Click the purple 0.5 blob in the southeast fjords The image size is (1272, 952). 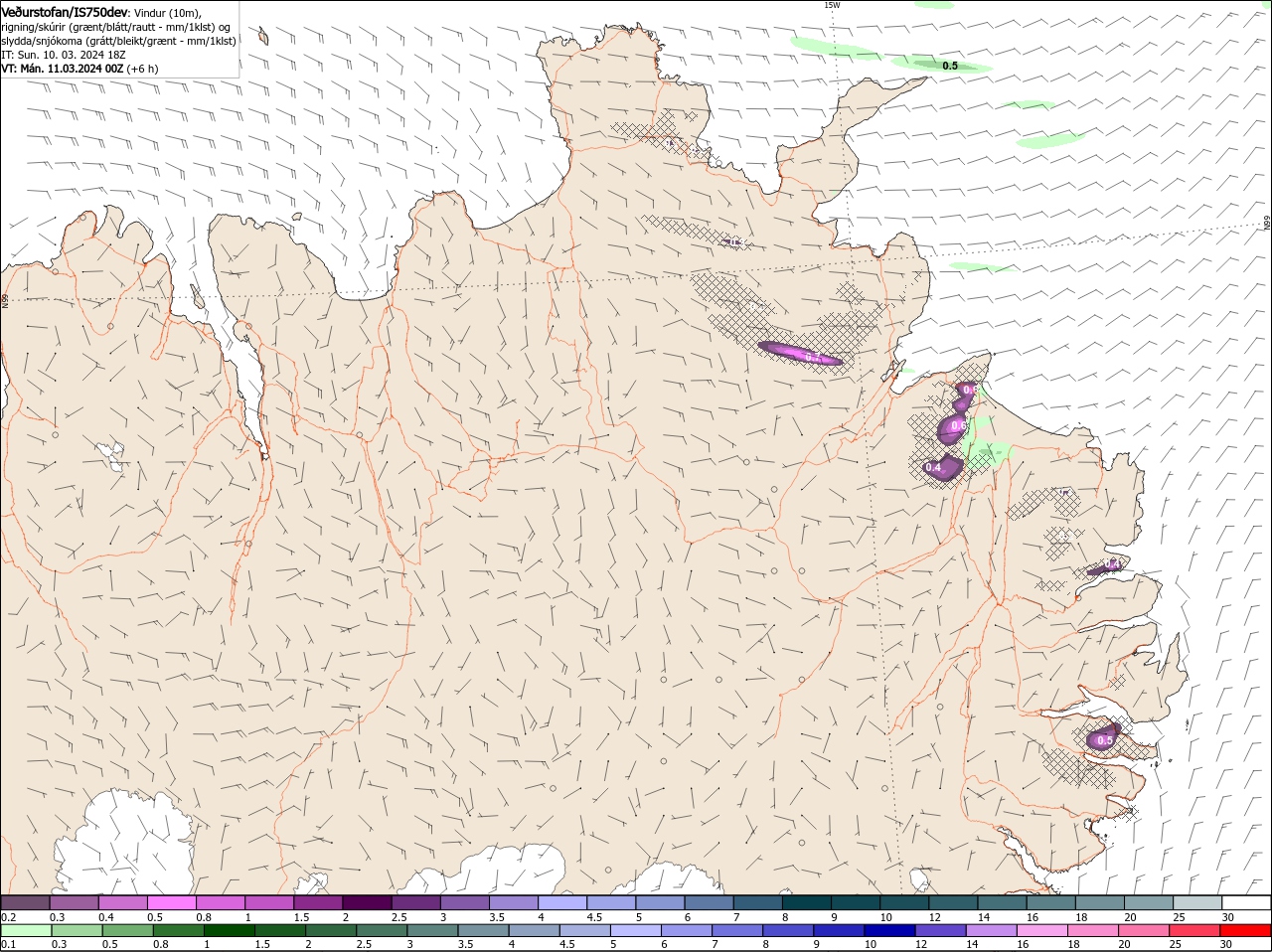1103,738
